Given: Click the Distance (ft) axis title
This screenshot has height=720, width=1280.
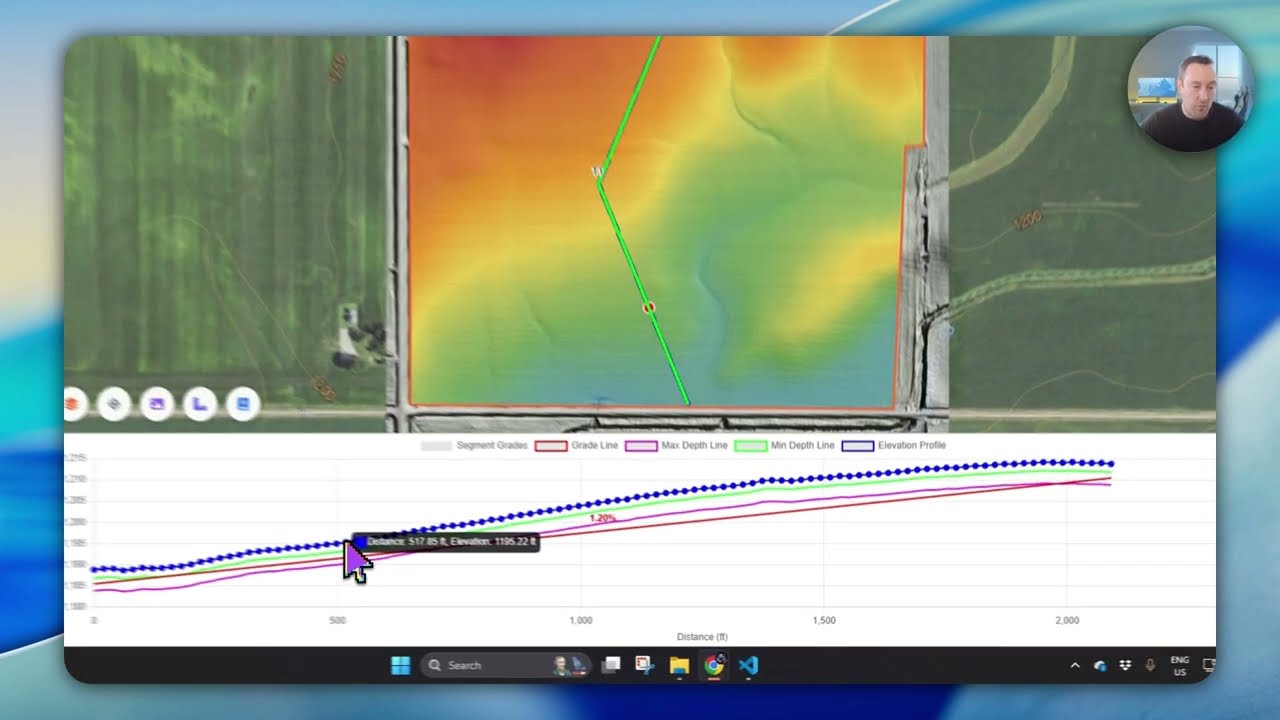Looking at the screenshot, I should 702,636.
